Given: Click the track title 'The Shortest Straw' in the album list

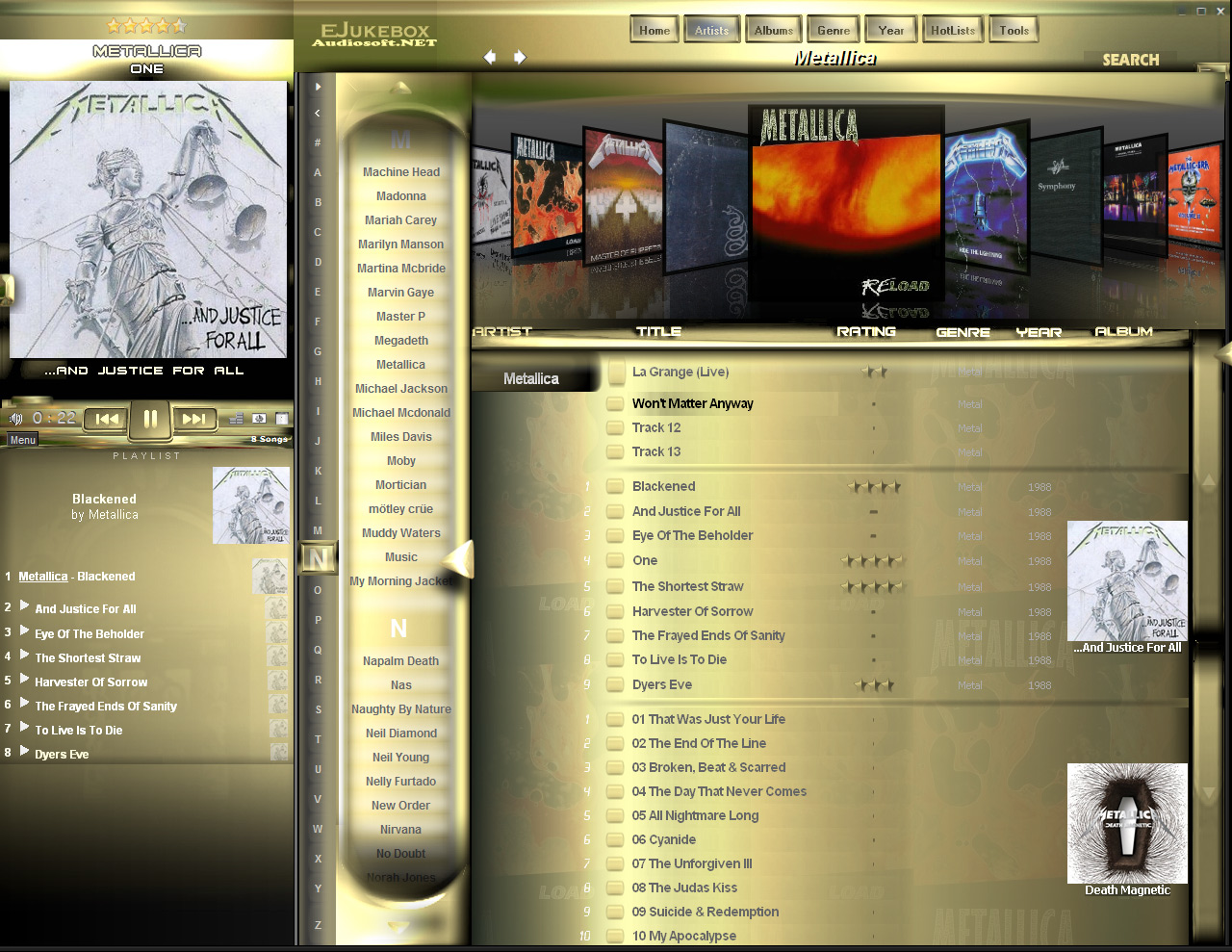Looking at the screenshot, I should [x=687, y=586].
